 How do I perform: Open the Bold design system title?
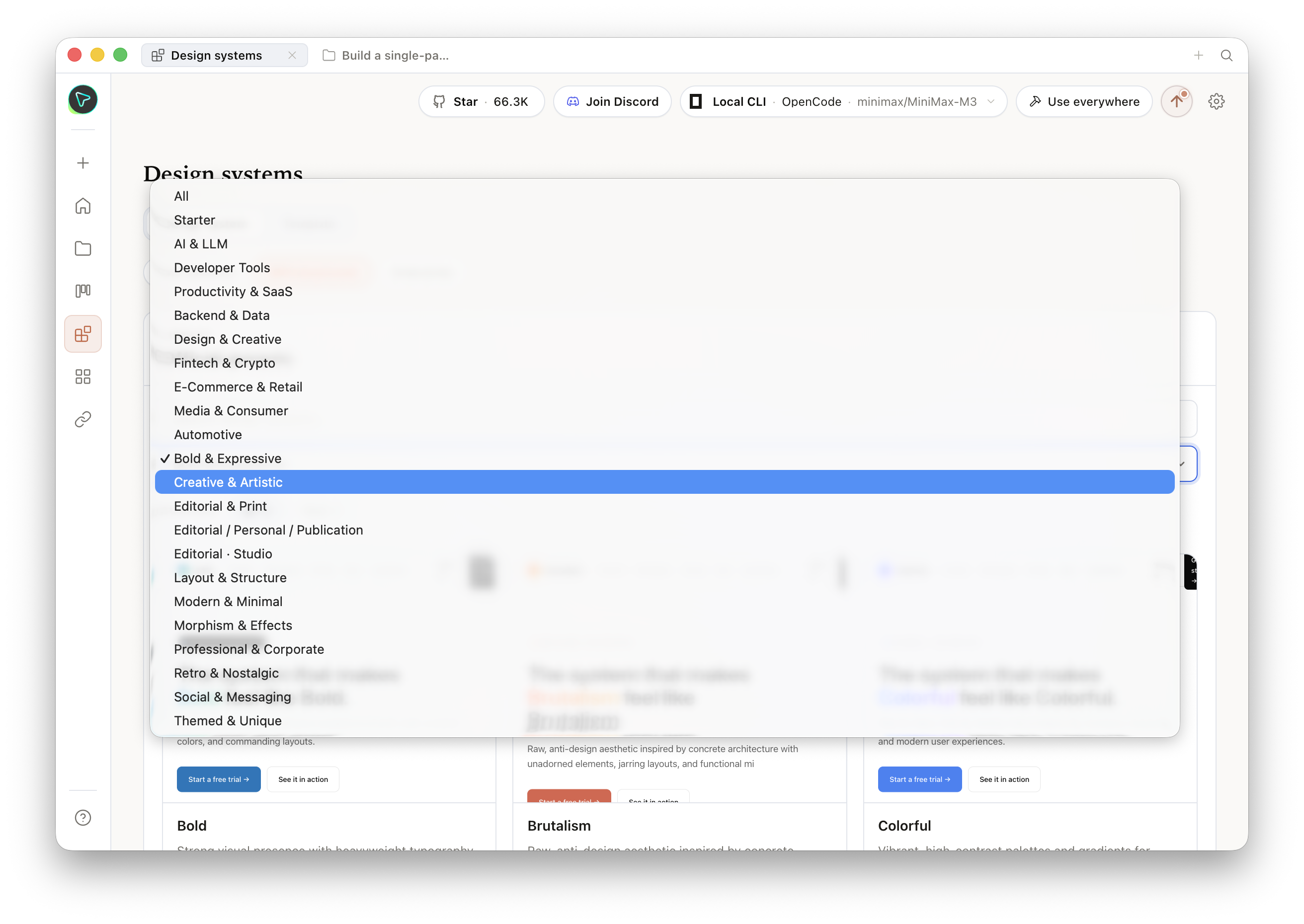[192, 826]
